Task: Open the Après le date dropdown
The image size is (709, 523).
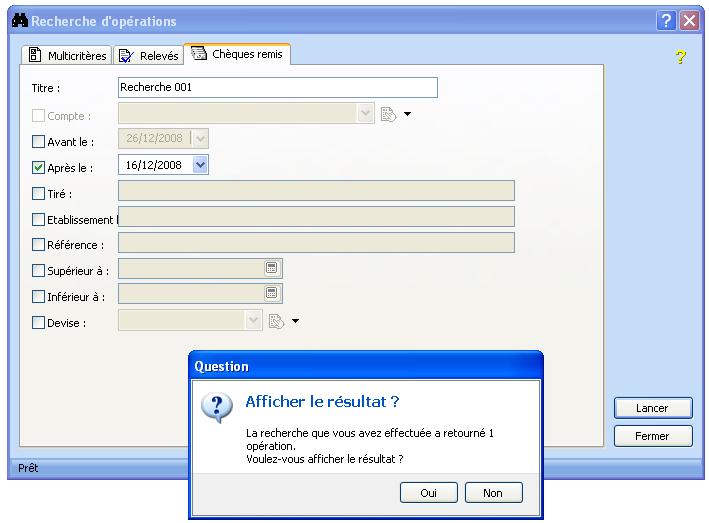Action: click(x=200, y=165)
